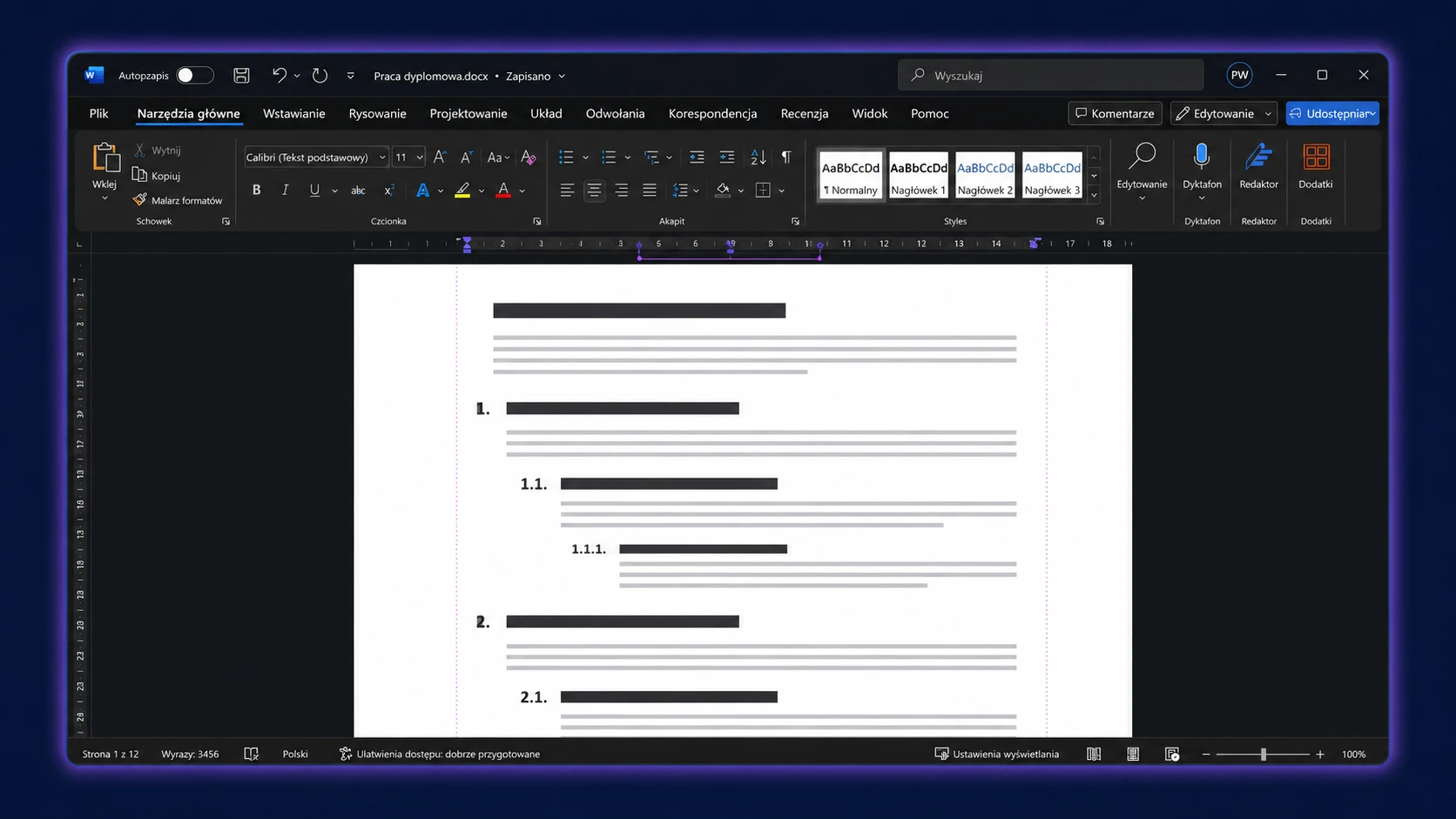Toggle underline formatting
Viewport: 1456px width, 819px height.
314,190
